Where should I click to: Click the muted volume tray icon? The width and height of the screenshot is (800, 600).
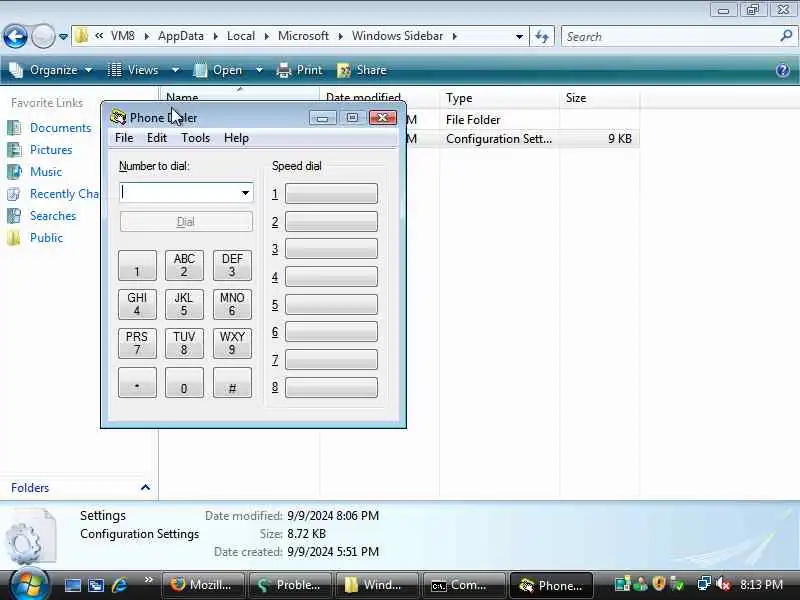pyautogui.click(x=723, y=584)
